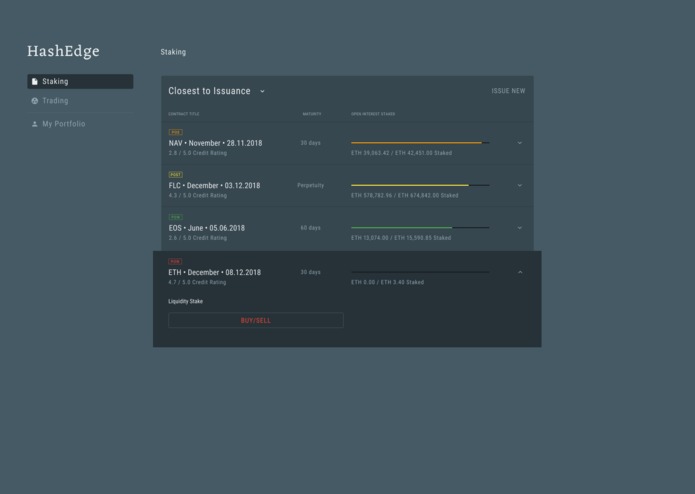Click 'ETH 13,074.00 / ETH 15,590.85 Staked' text
The image size is (695, 494).
[x=401, y=238]
